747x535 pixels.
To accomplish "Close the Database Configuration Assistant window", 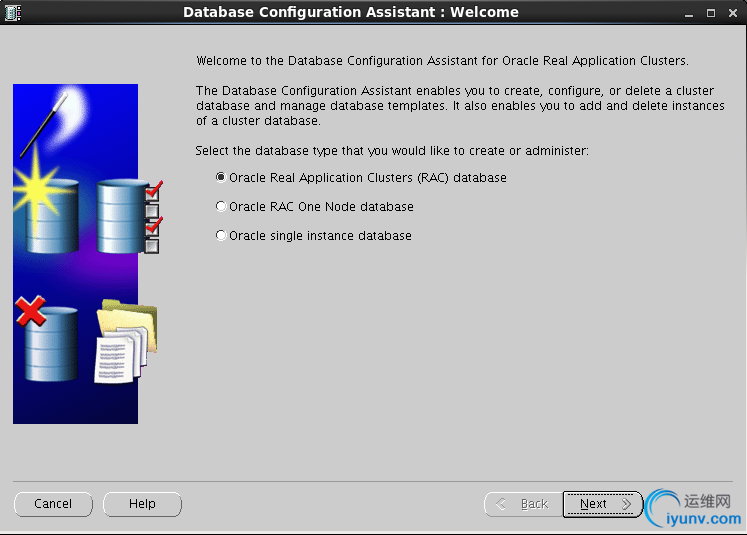I will tap(733, 13).
